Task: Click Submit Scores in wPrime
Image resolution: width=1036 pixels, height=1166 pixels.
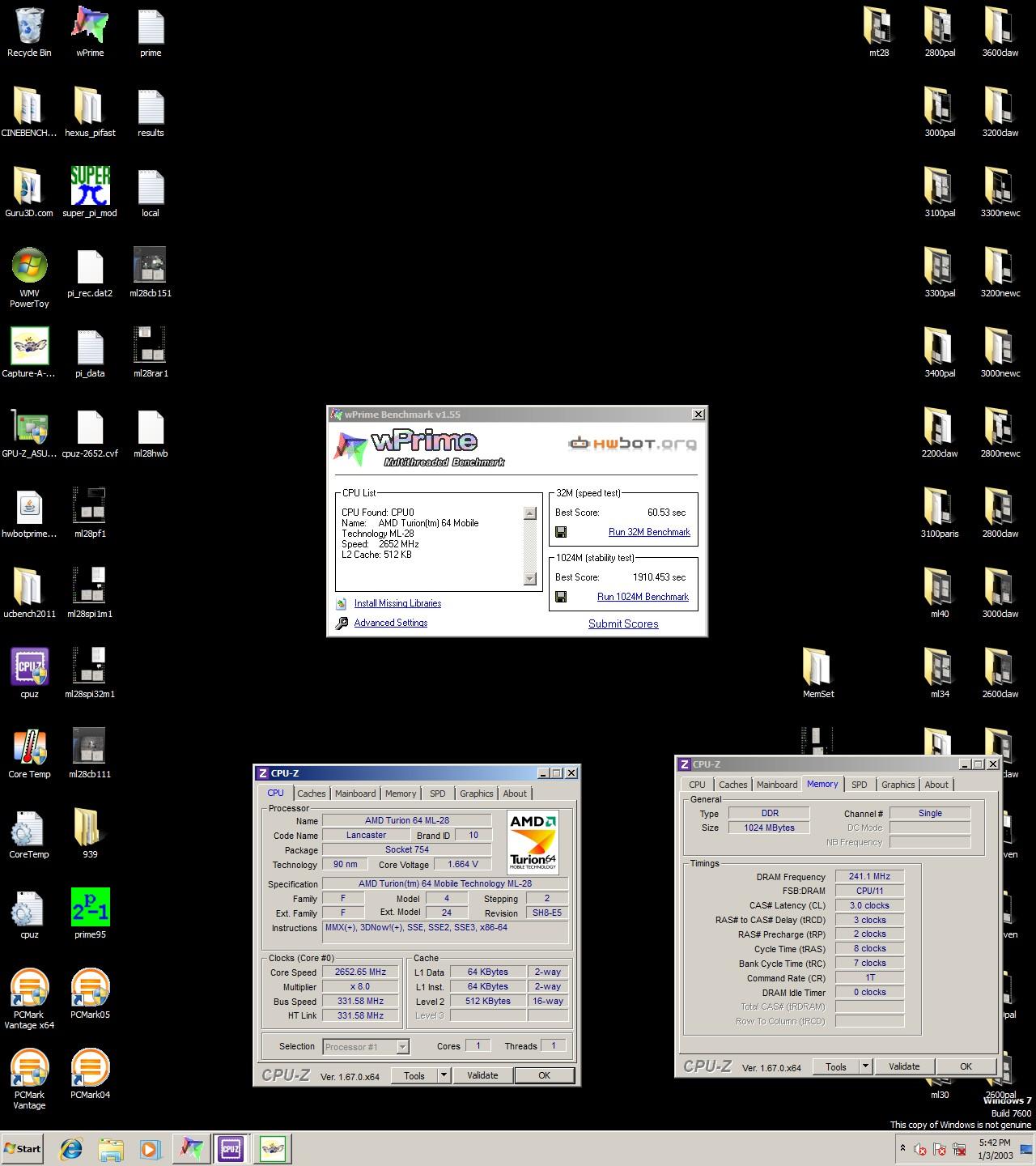Action: click(x=623, y=623)
